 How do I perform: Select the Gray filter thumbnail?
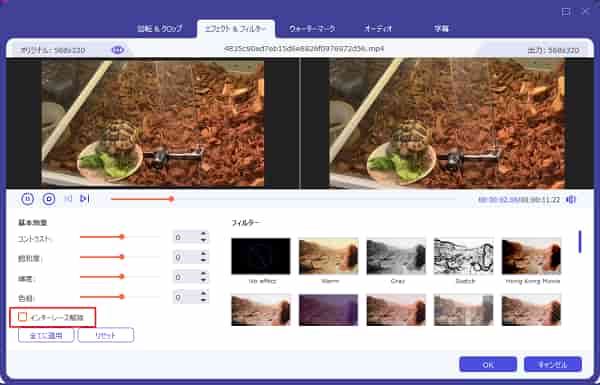click(x=396, y=256)
